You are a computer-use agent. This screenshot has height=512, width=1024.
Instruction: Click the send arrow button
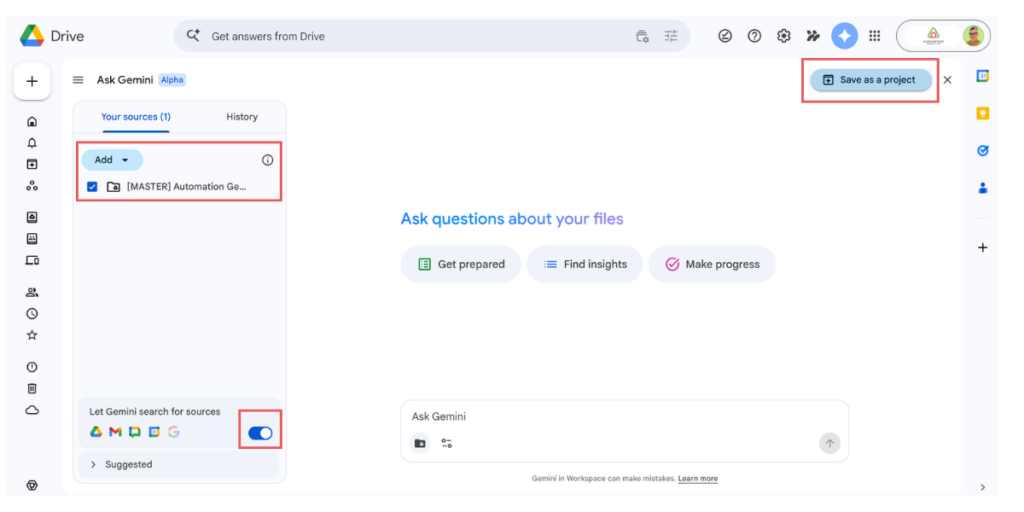coord(829,443)
